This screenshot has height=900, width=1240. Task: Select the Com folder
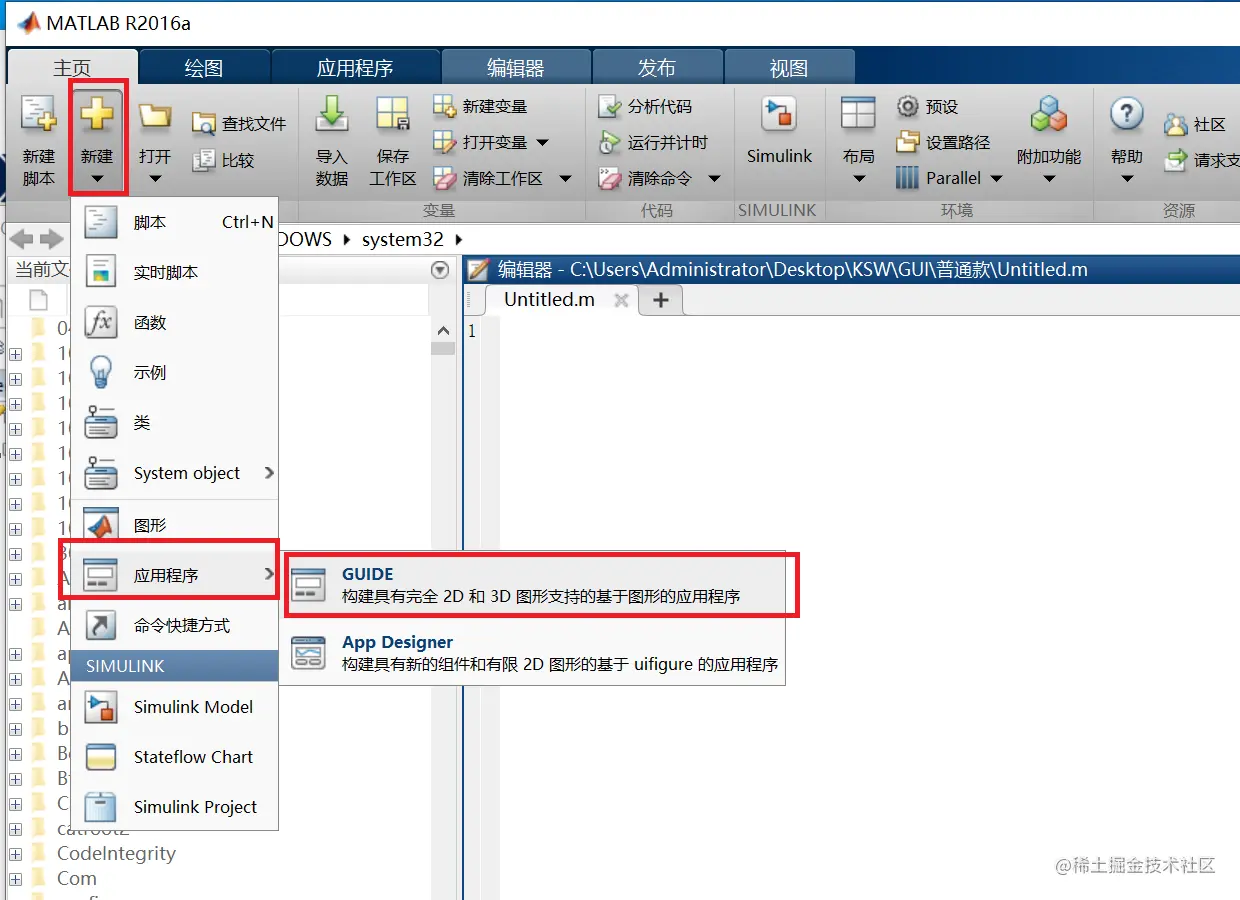(76, 878)
